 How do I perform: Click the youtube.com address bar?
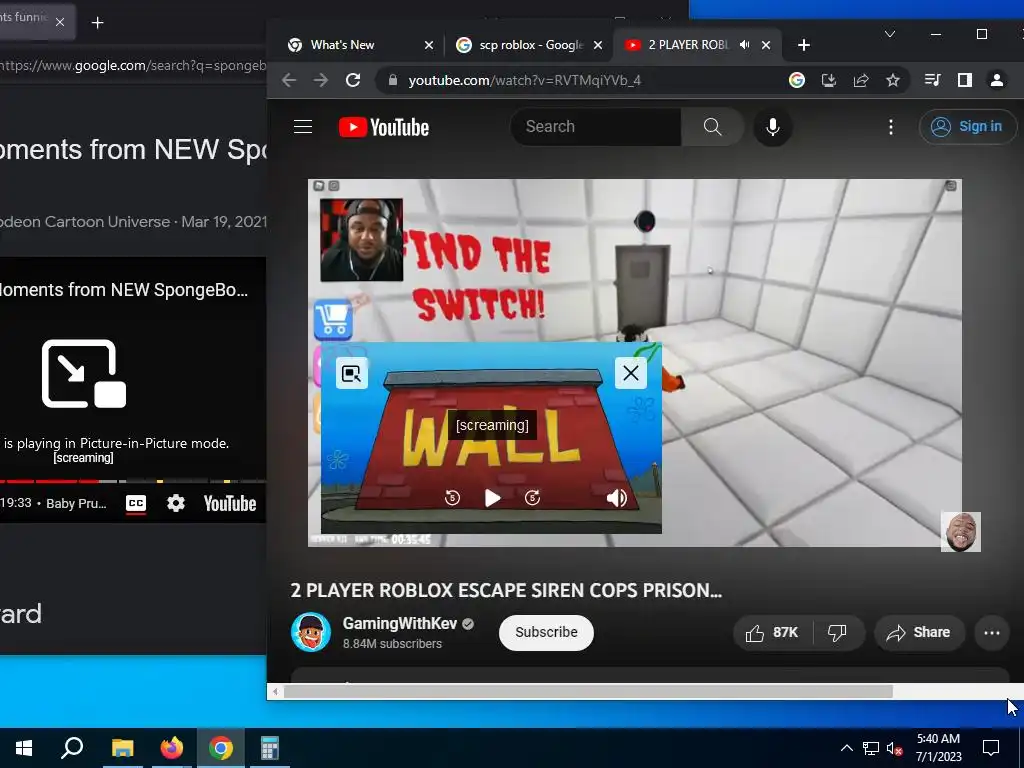(x=524, y=80)
